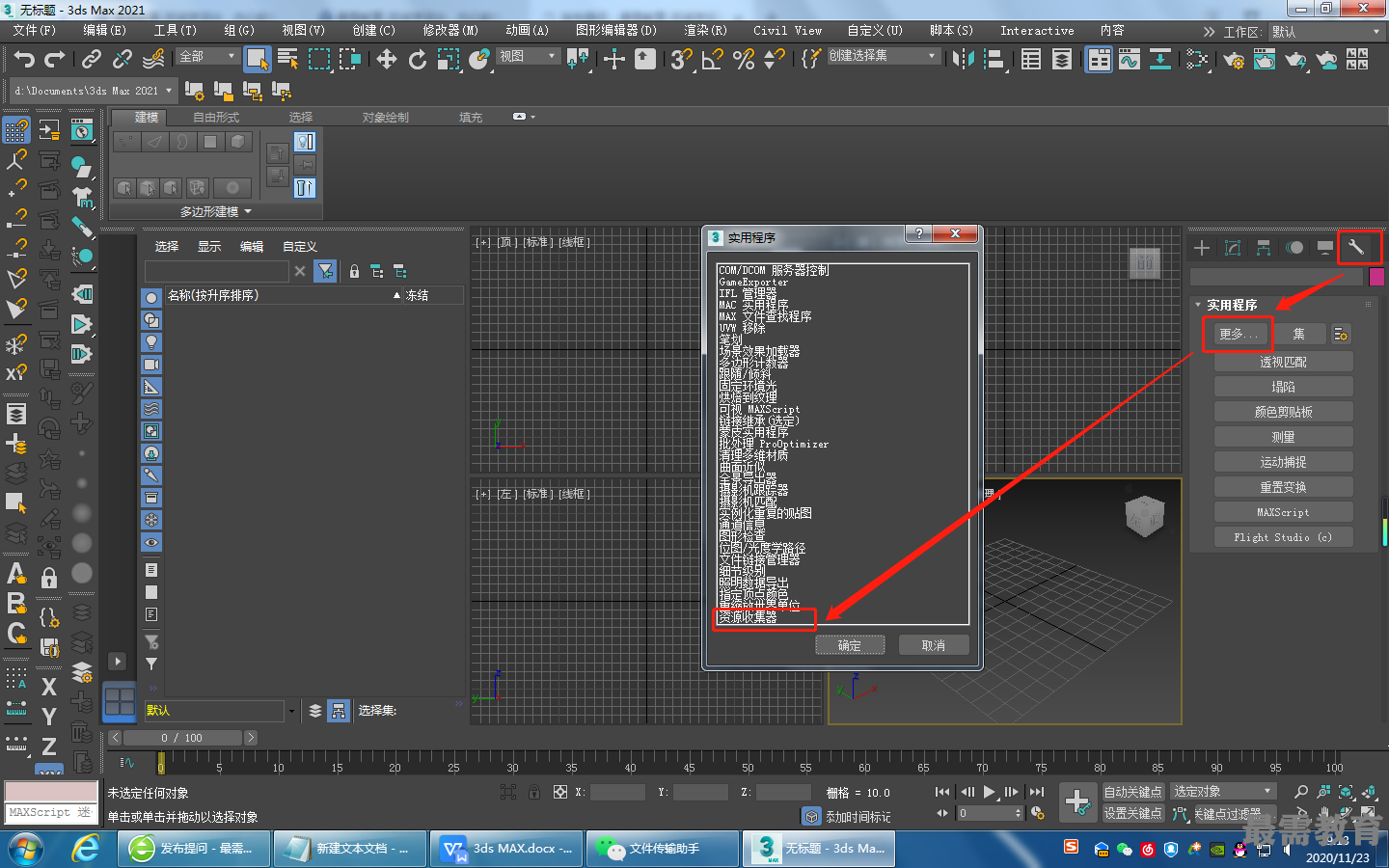Screen dimensions: 1389x868
Task: Open the Display panel icon
Action: [x=1325, y=248]
